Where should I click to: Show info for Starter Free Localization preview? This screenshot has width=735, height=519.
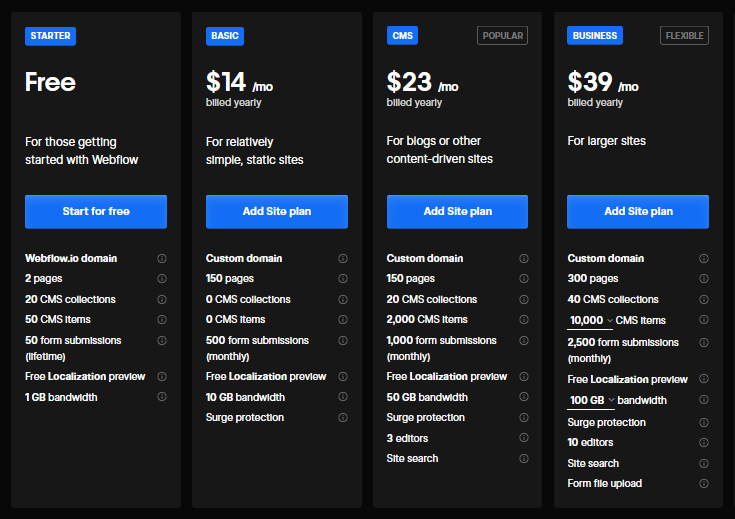pyautogui.click(x=162, y=376)
